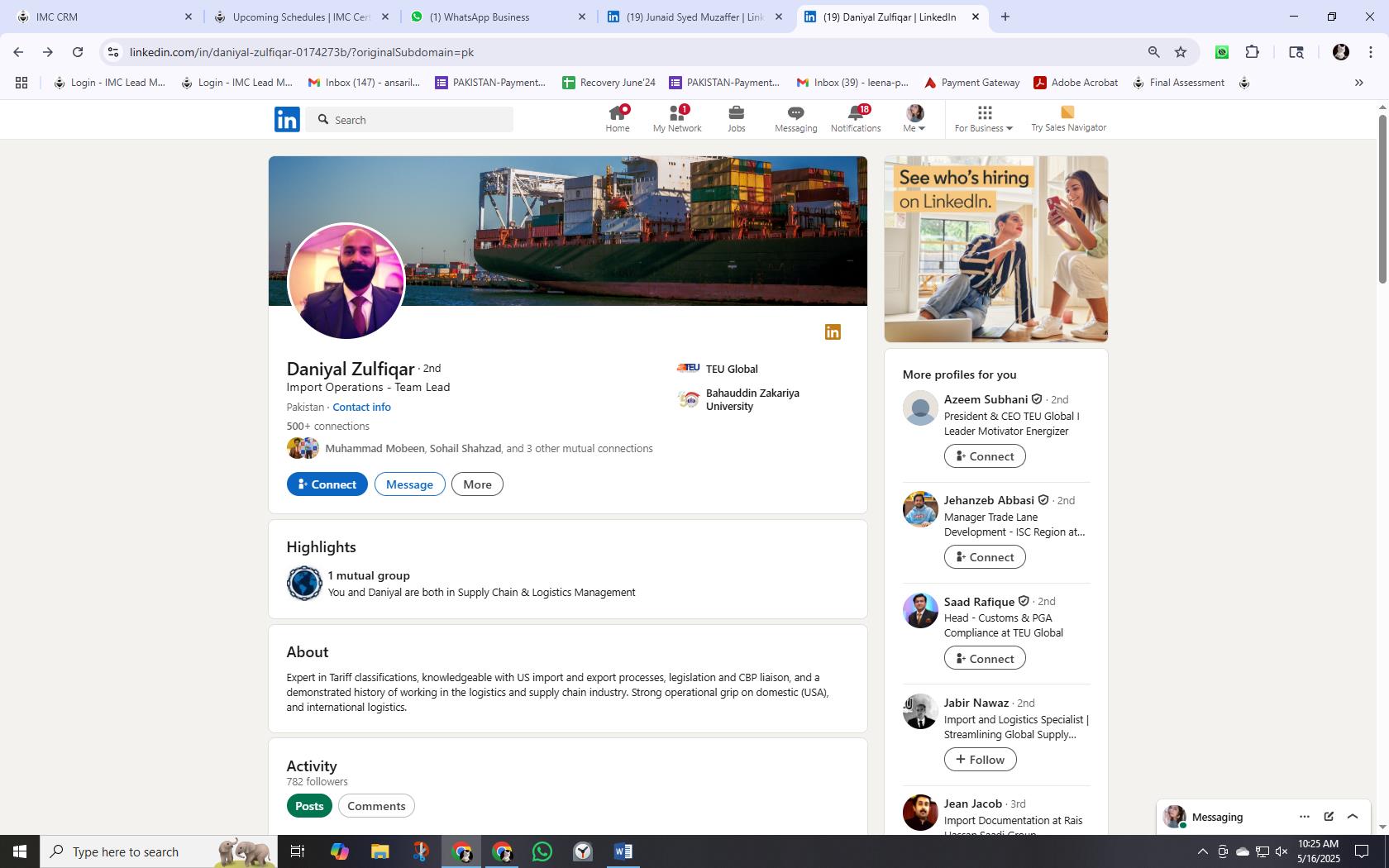Click the address bar URL
The image size is (1389, 868).
pos(302,52)
